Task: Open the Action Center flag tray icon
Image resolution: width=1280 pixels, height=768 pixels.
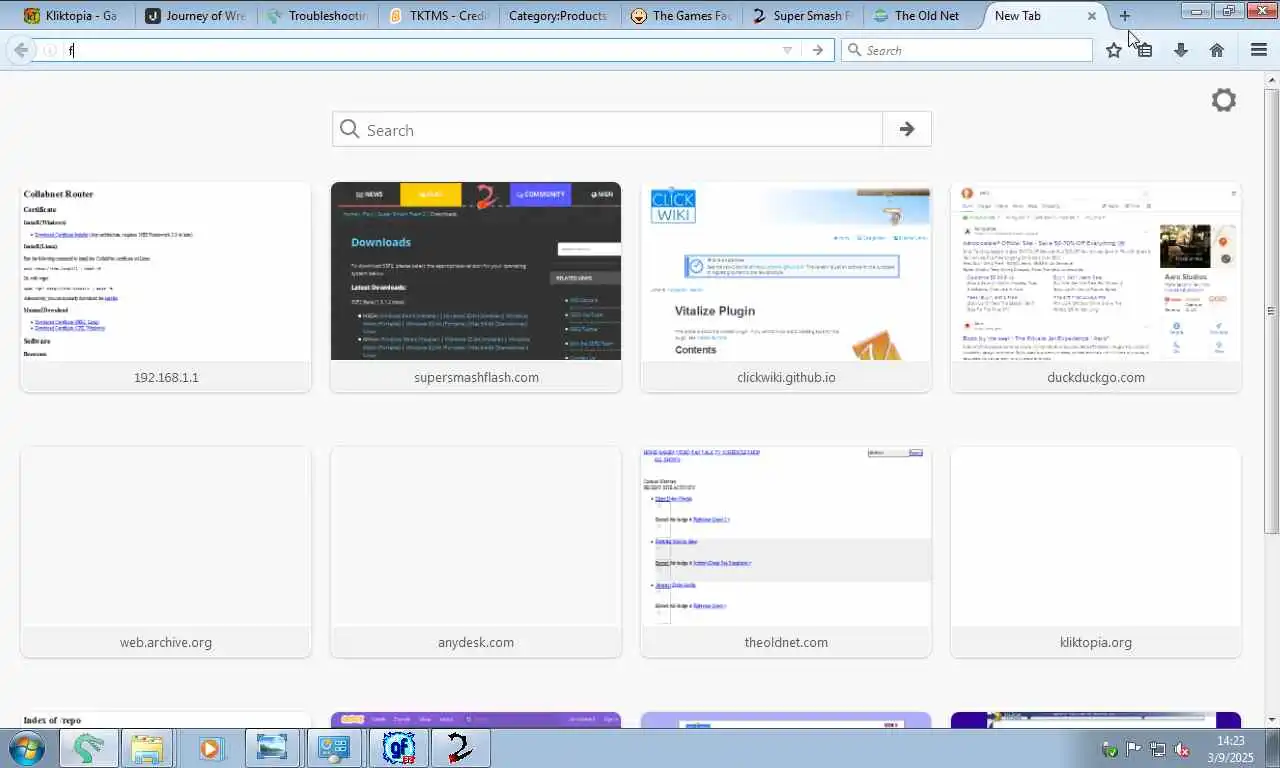Action: click(1134, 749)
